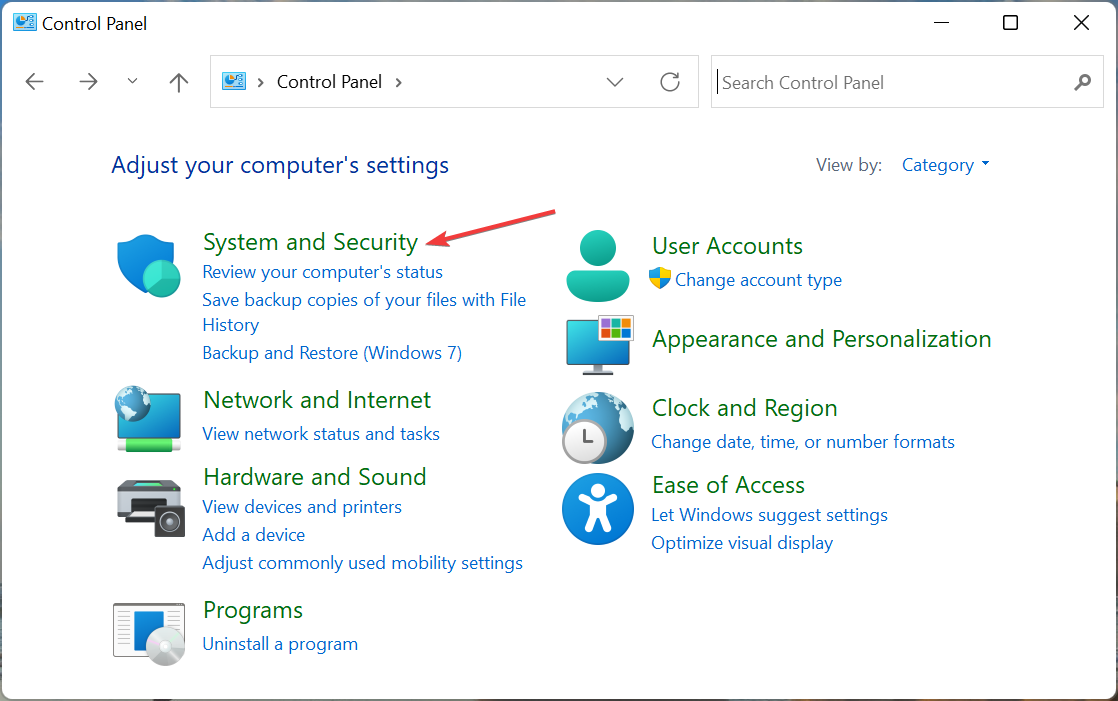
Task: Open System and Security via its shield icon
Action: click(x=148, y=266)
